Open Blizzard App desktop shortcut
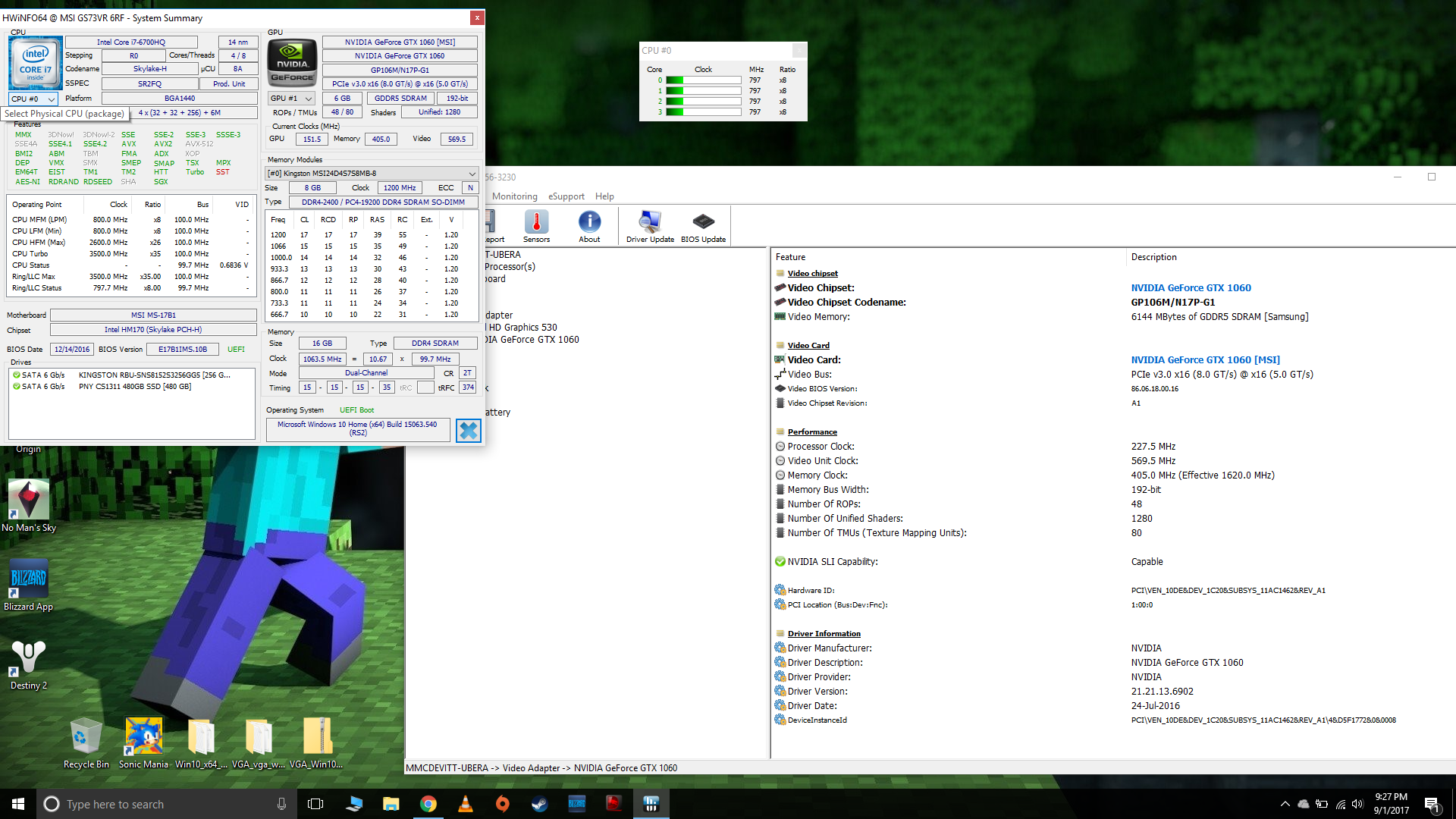This screenshot has width=1456, height=819. [29, 584]
